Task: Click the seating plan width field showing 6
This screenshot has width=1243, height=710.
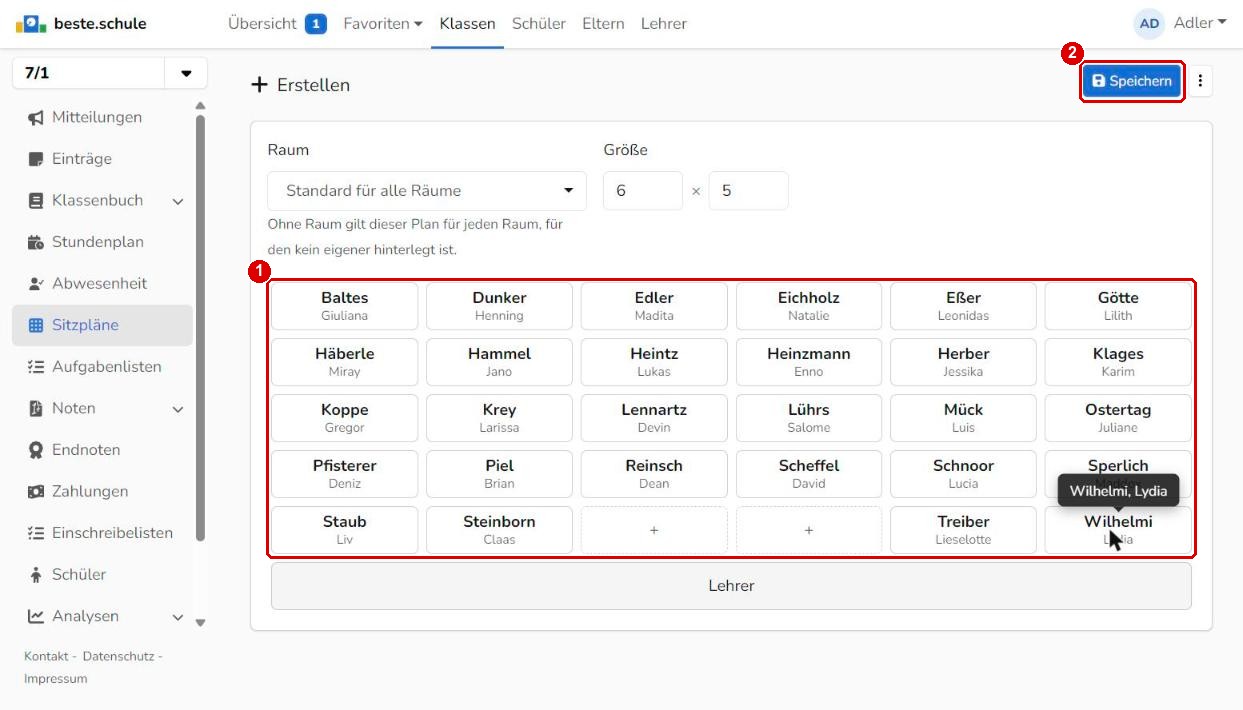Action: [643, 190]
